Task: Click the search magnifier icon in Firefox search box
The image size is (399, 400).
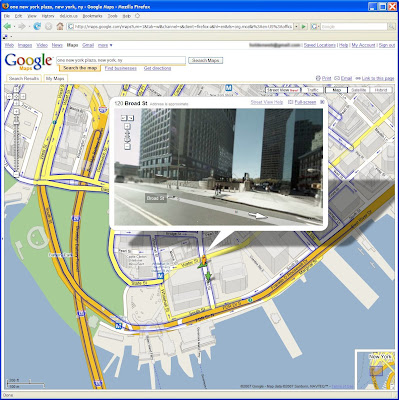Action: click(x=392, y=26)
